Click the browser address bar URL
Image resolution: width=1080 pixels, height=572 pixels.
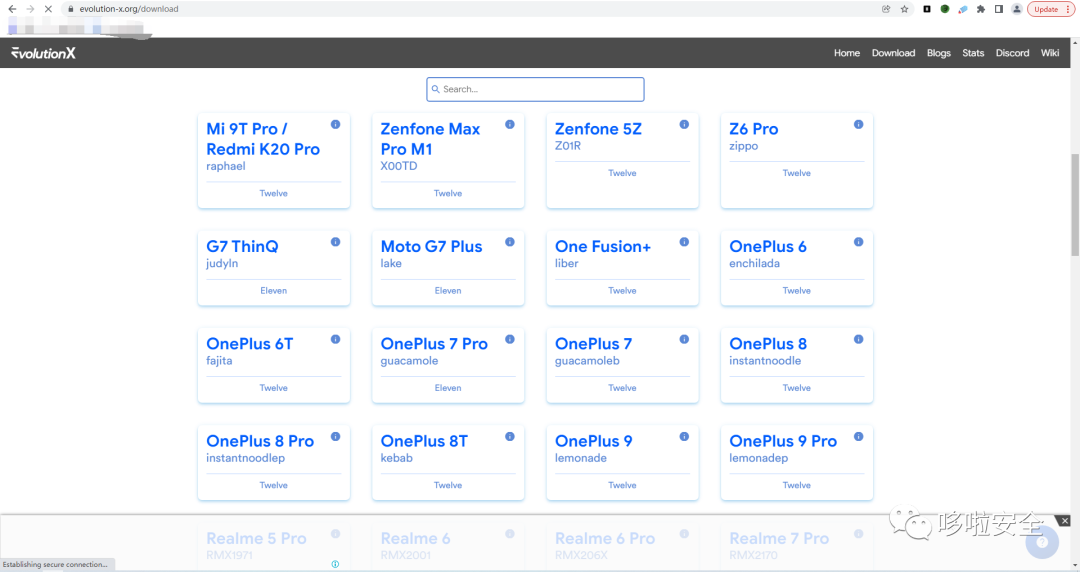129,9
